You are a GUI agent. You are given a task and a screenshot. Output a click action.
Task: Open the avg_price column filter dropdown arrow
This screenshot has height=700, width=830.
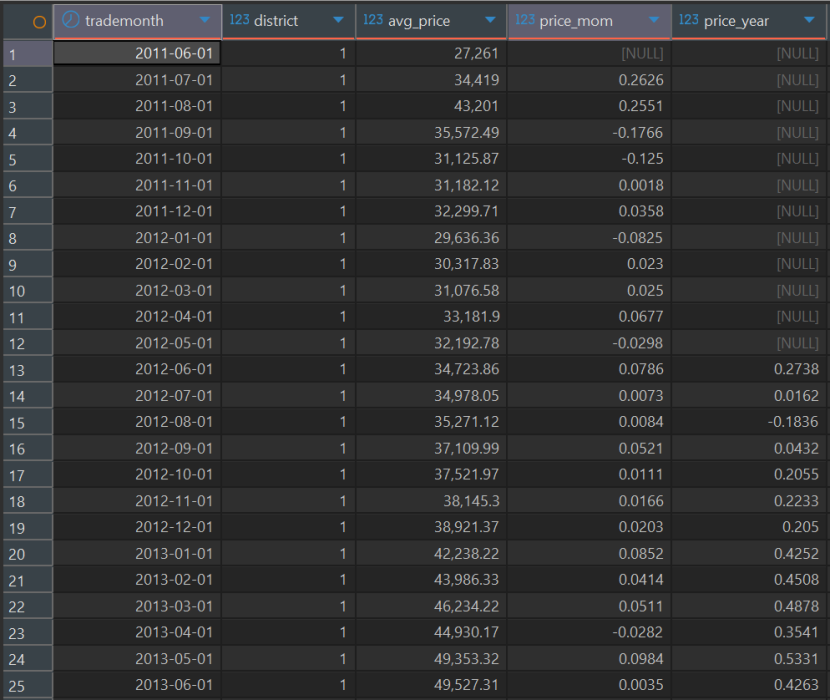pos(490,20)
